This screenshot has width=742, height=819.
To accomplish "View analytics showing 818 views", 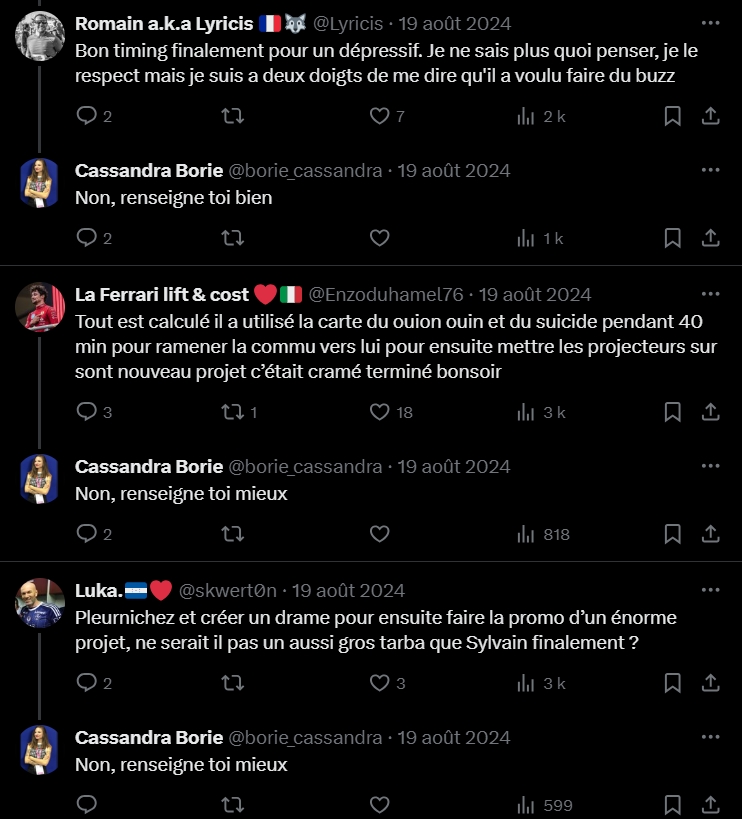I will [543, 534].
